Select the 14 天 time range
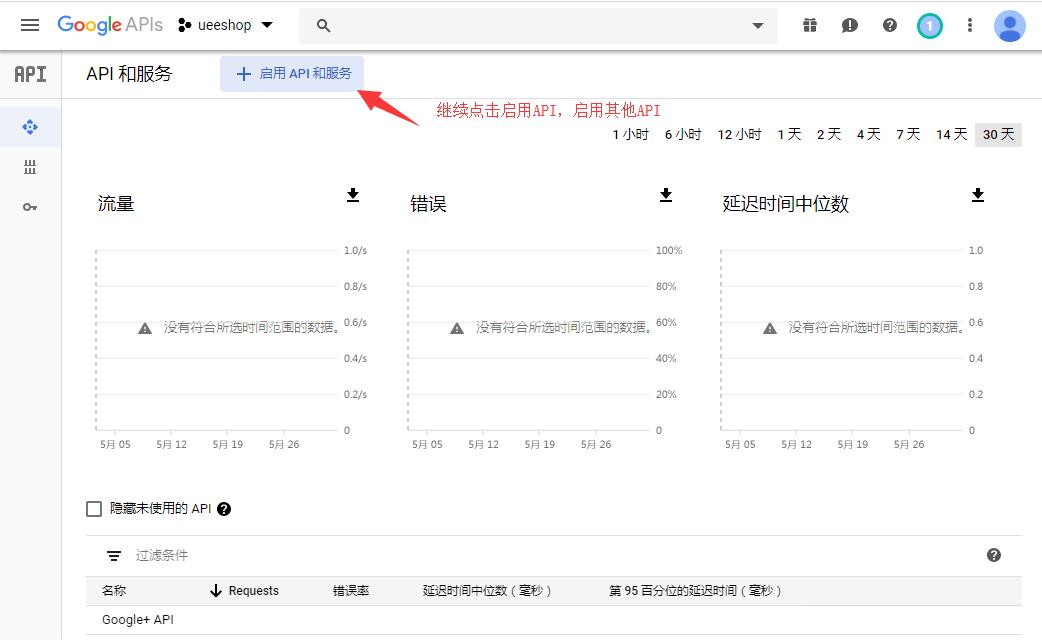 pyautogui.click(x=952, y=134)
